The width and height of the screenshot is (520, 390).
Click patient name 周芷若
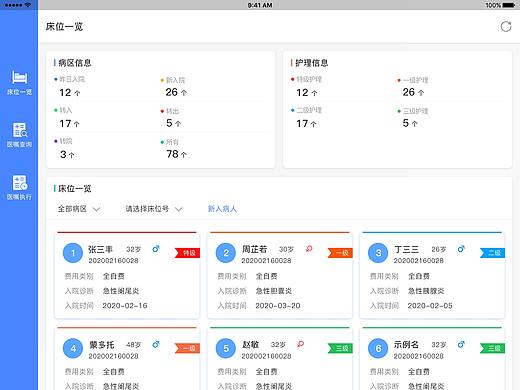click(x=254, y=249)
